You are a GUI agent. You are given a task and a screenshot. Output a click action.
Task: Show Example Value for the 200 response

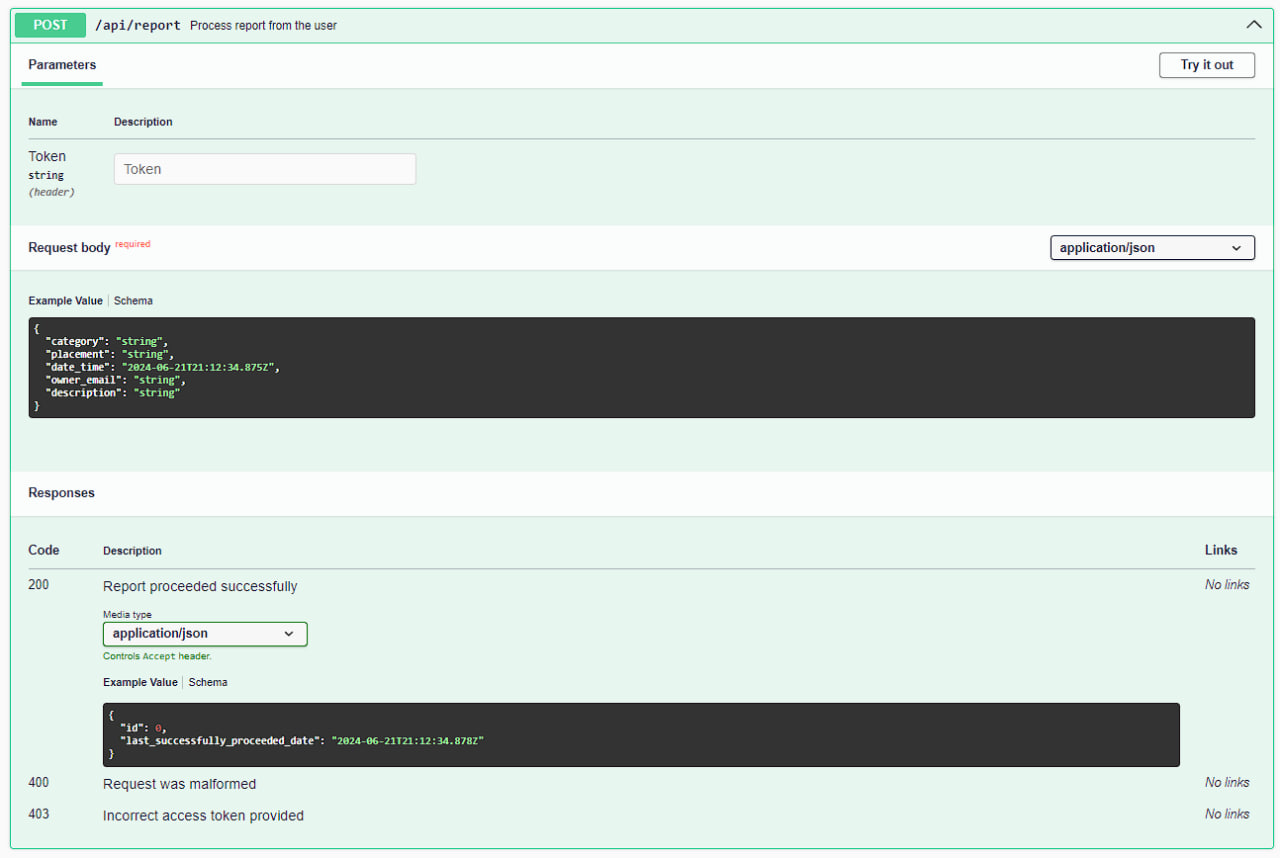[140, 683]
